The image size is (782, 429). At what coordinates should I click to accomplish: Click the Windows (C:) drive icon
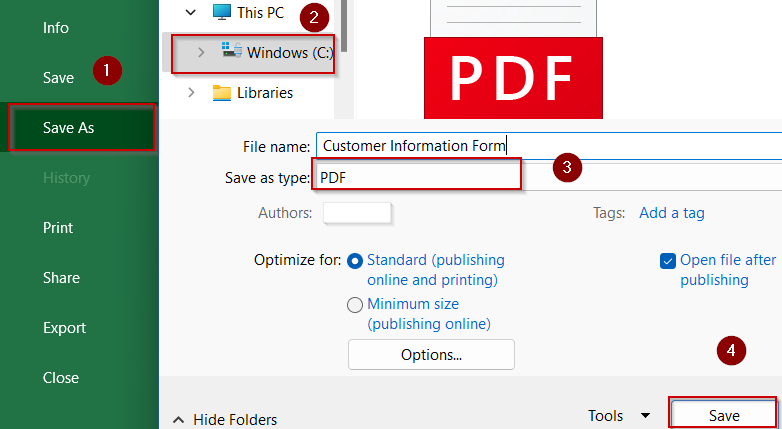point(232,50)
